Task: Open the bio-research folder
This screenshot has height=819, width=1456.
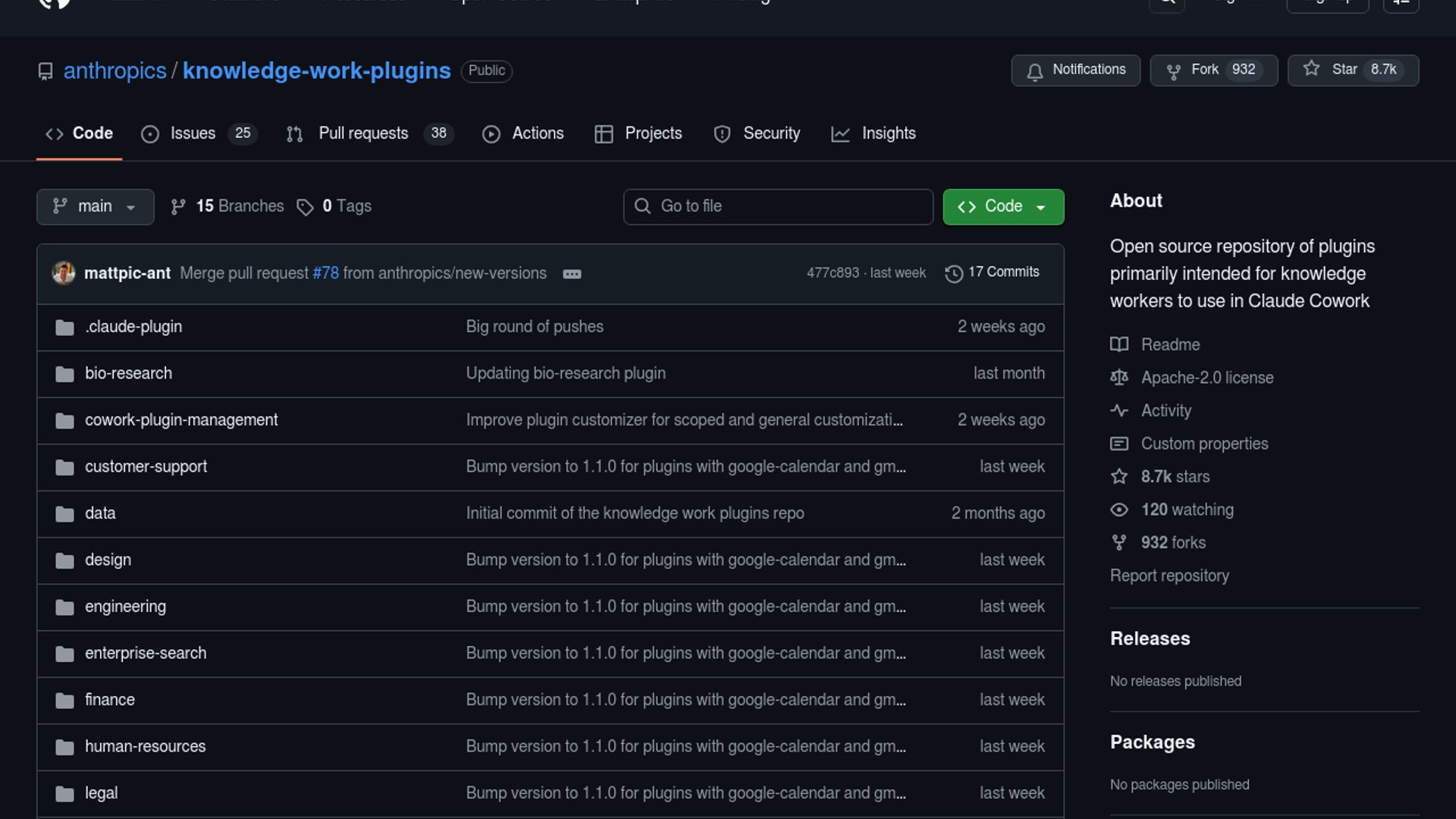Action: [128, 374]
